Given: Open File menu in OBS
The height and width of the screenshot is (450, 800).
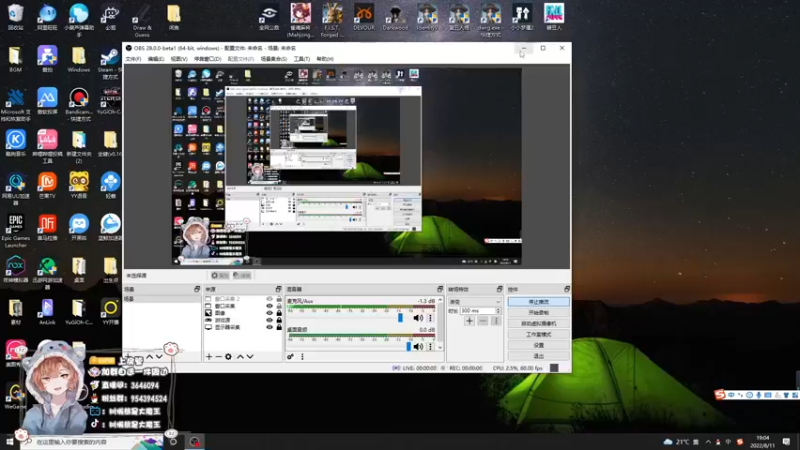Looking at the screenshot, I should coord(133,59).
